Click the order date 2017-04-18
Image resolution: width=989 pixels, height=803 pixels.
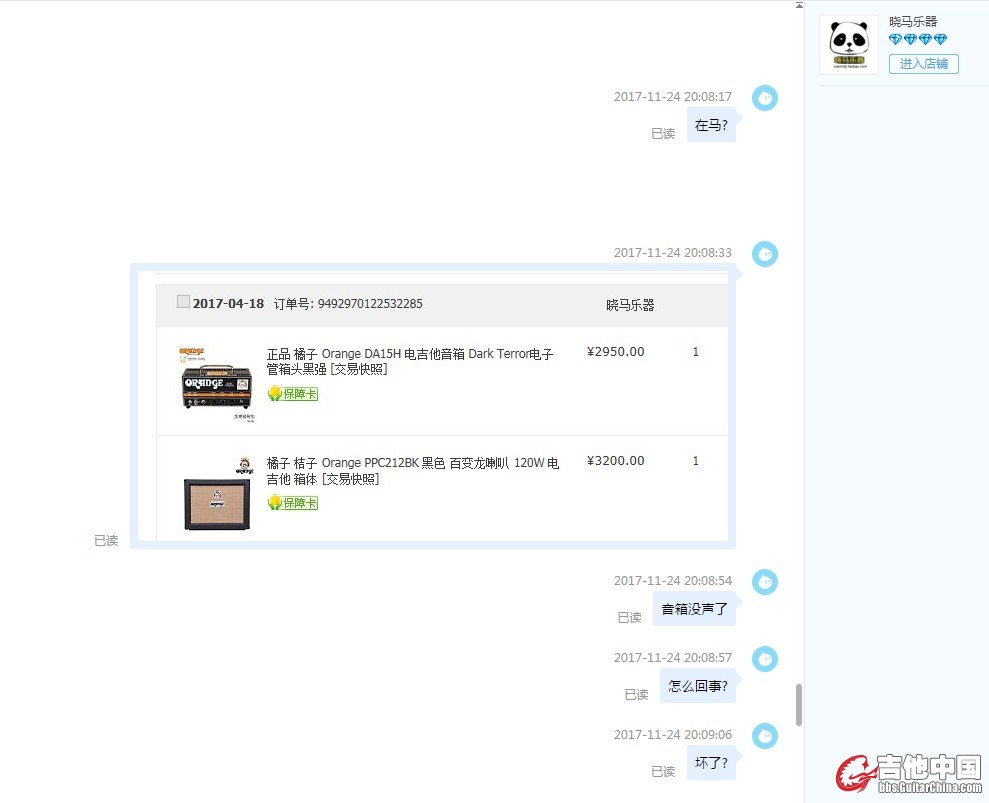coord(228,303)
